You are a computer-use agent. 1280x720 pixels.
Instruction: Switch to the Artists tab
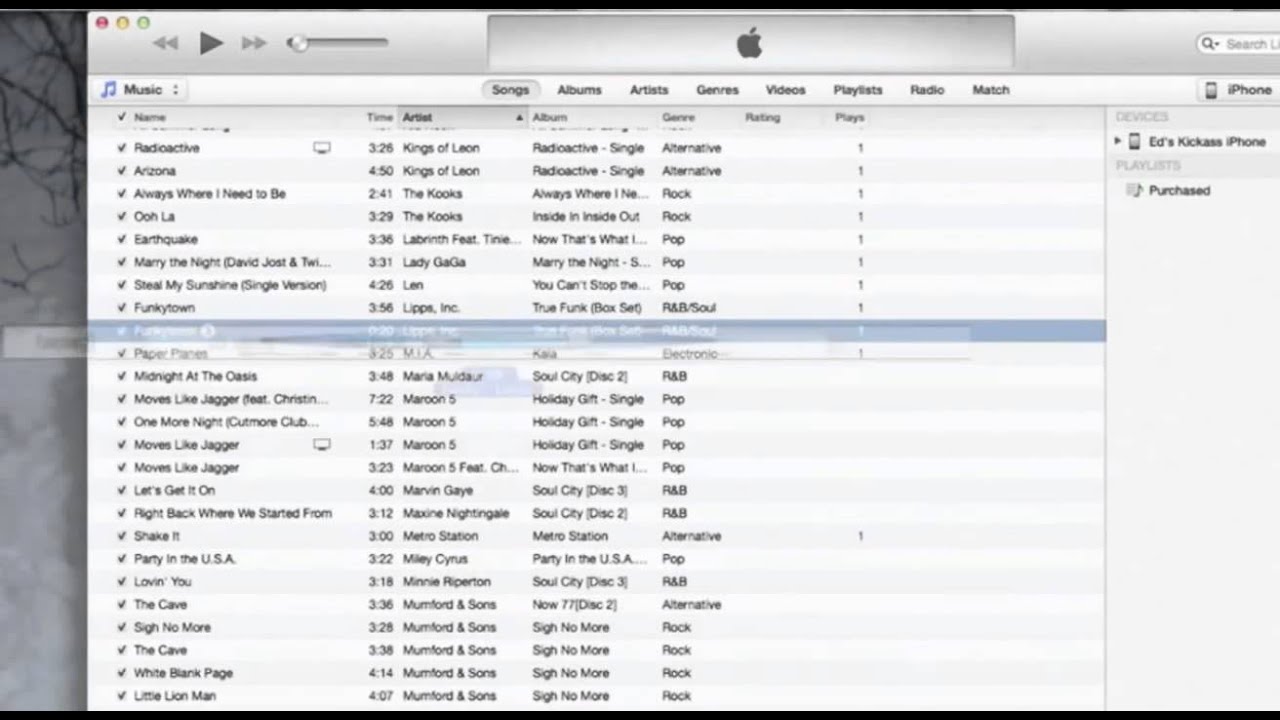tap(649, 90)
